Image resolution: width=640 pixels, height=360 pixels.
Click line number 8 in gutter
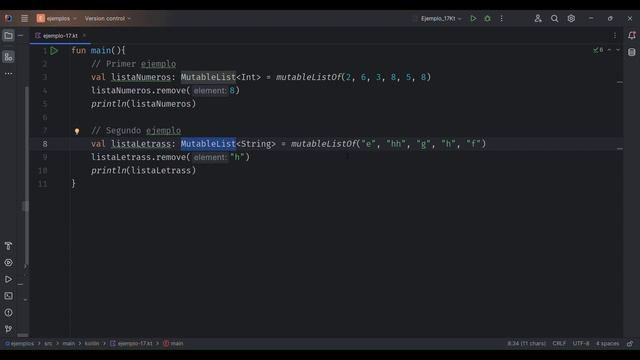click(x=44, y=144)
